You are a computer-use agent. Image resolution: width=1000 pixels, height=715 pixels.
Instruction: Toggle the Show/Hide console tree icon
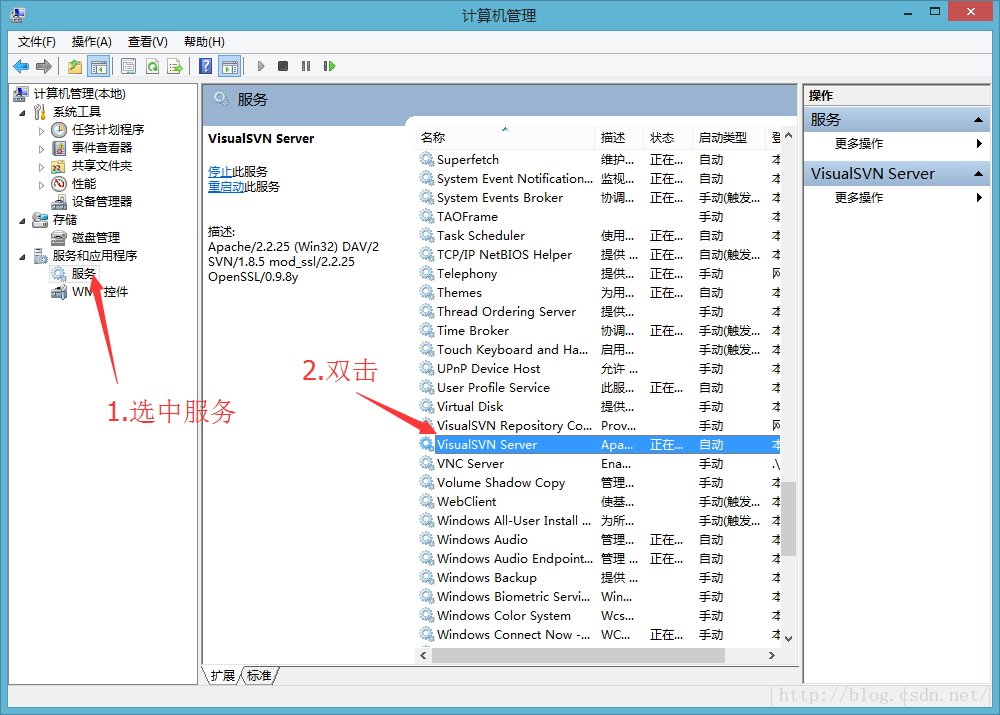pos(99,66)
